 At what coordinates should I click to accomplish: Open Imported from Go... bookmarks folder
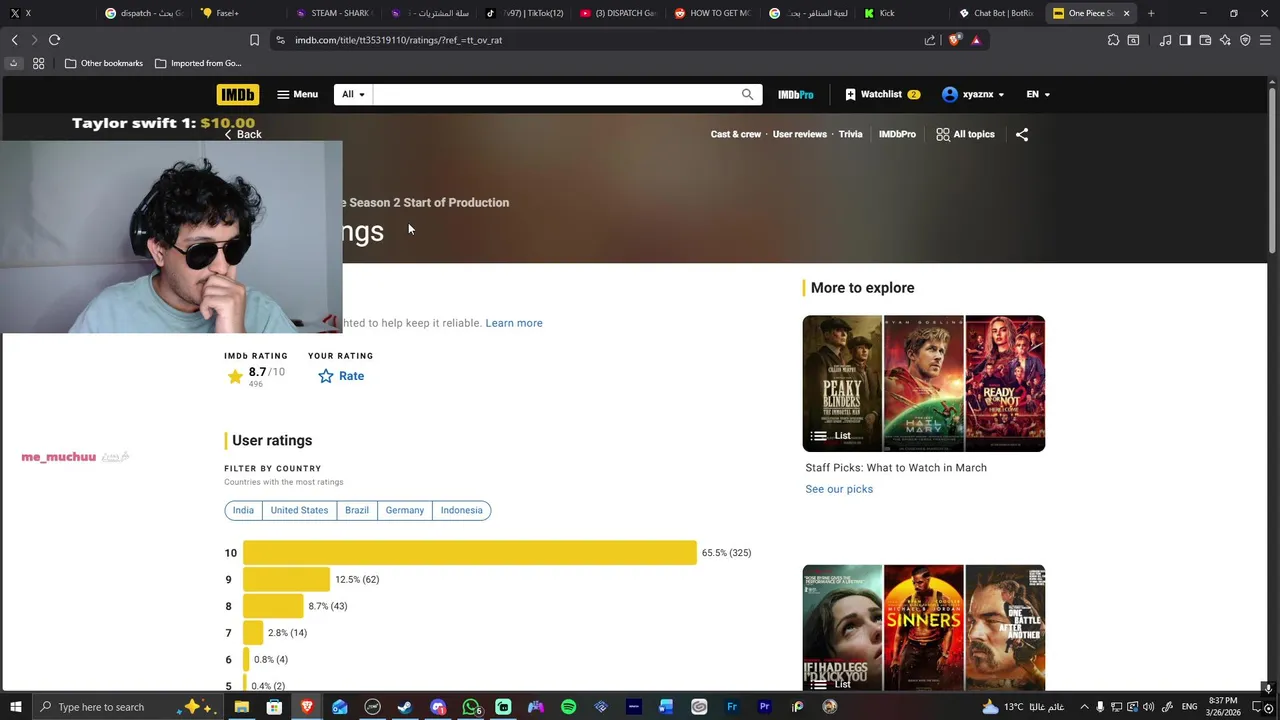pyautogui.click(x=198, y=63)
